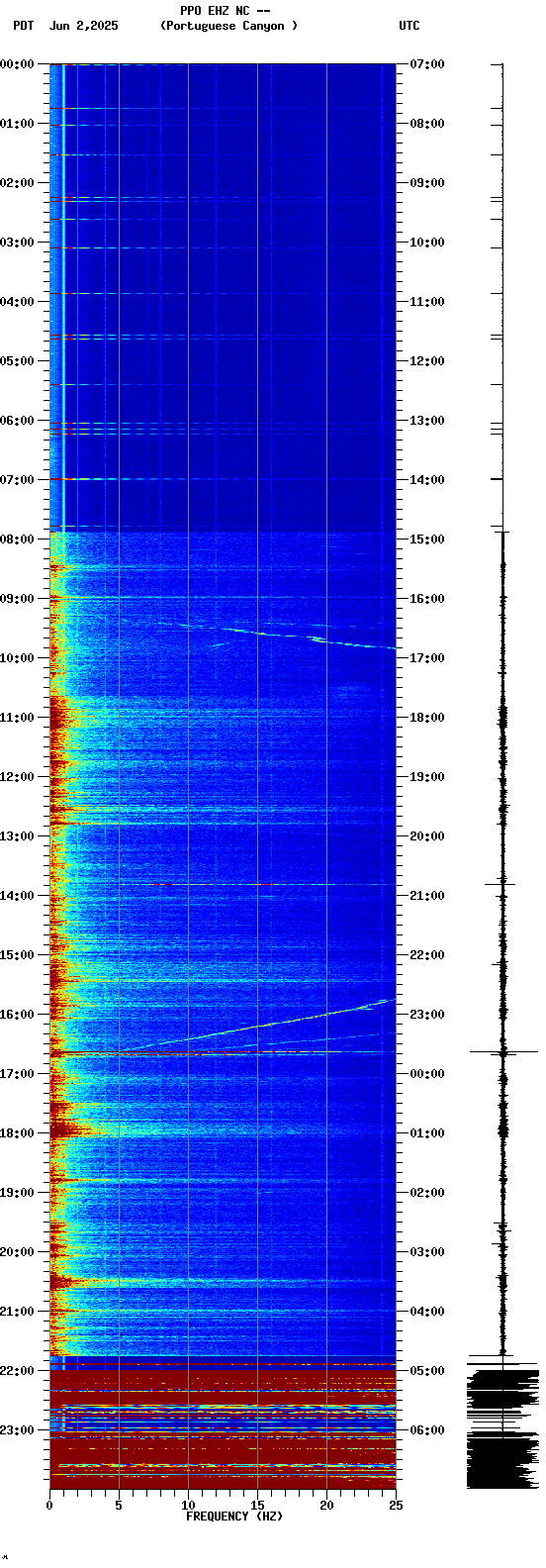Click '10:00' on the PDT time axis
546x1568 pixels.
18,658
